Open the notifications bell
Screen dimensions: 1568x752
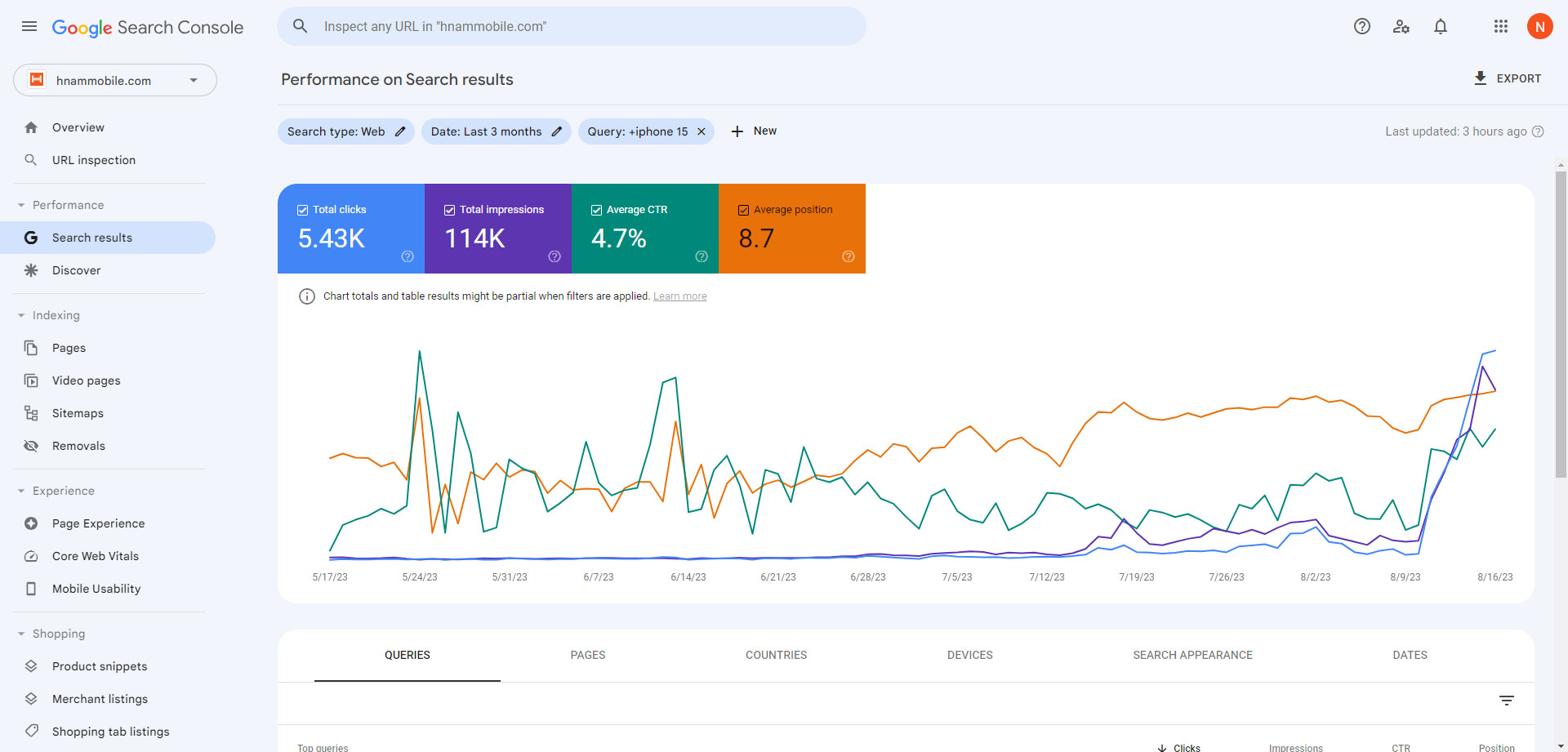tap(1440, 26)
